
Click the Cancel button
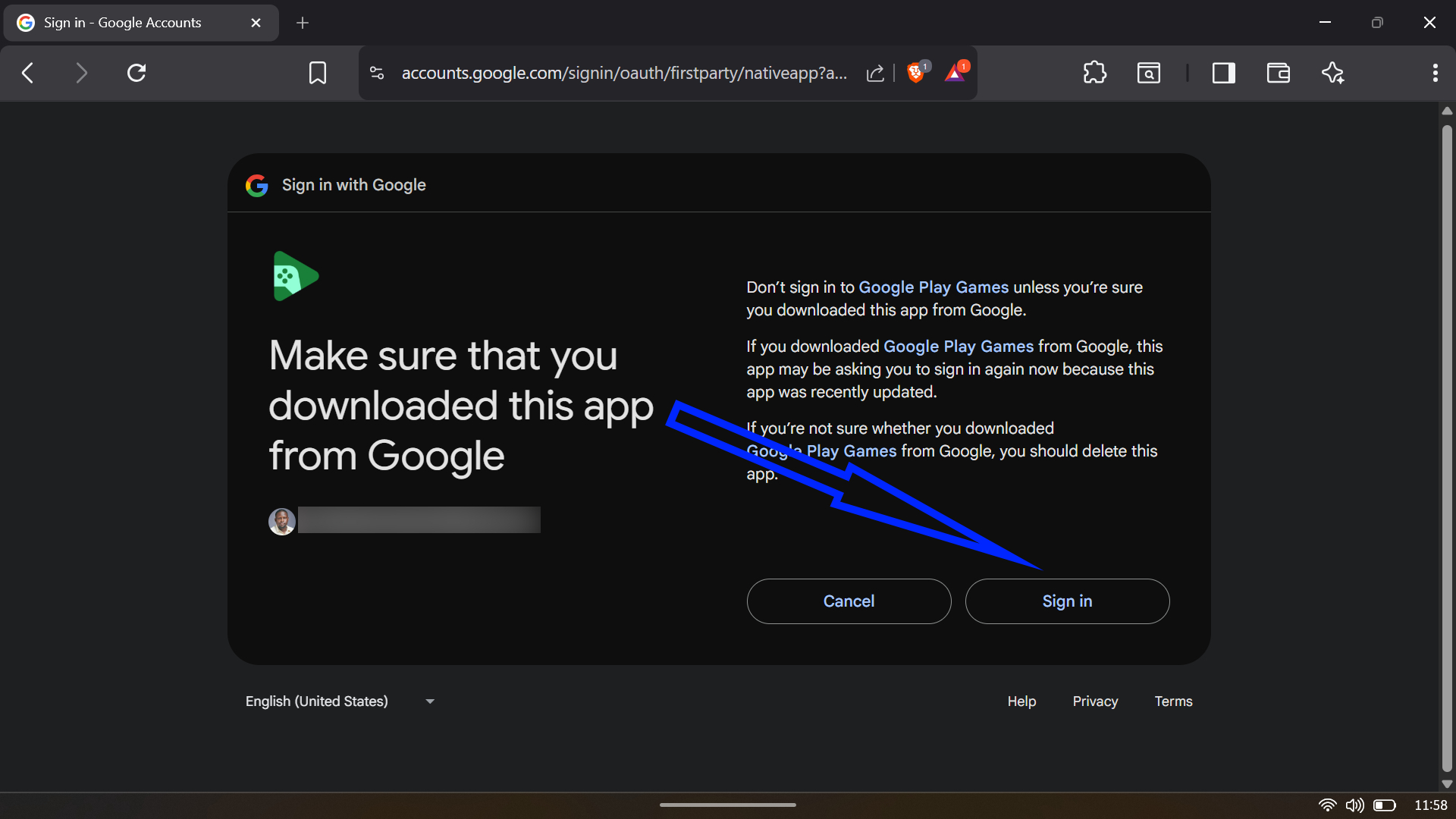click(849, 601)
